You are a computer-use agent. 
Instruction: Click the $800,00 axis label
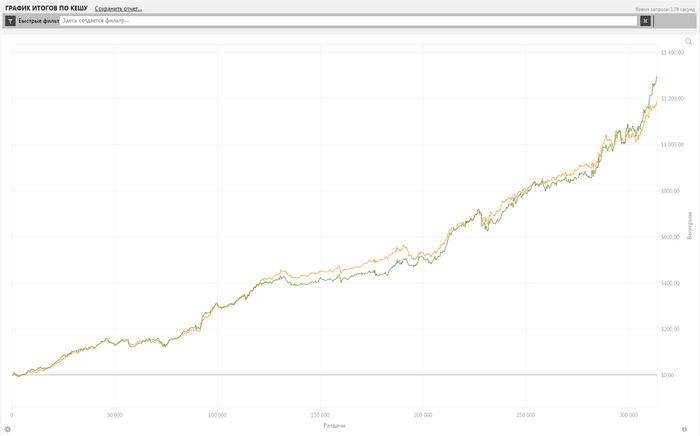671,191
